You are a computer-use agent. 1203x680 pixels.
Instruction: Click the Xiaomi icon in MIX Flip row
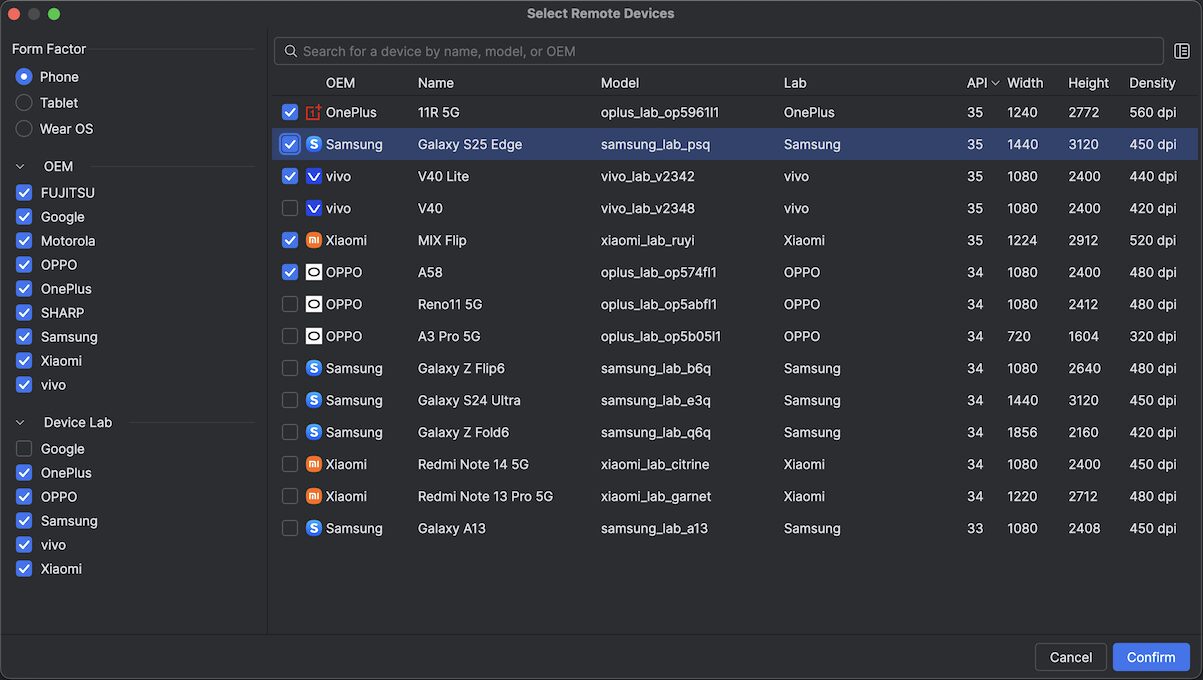tap(314, 241)
